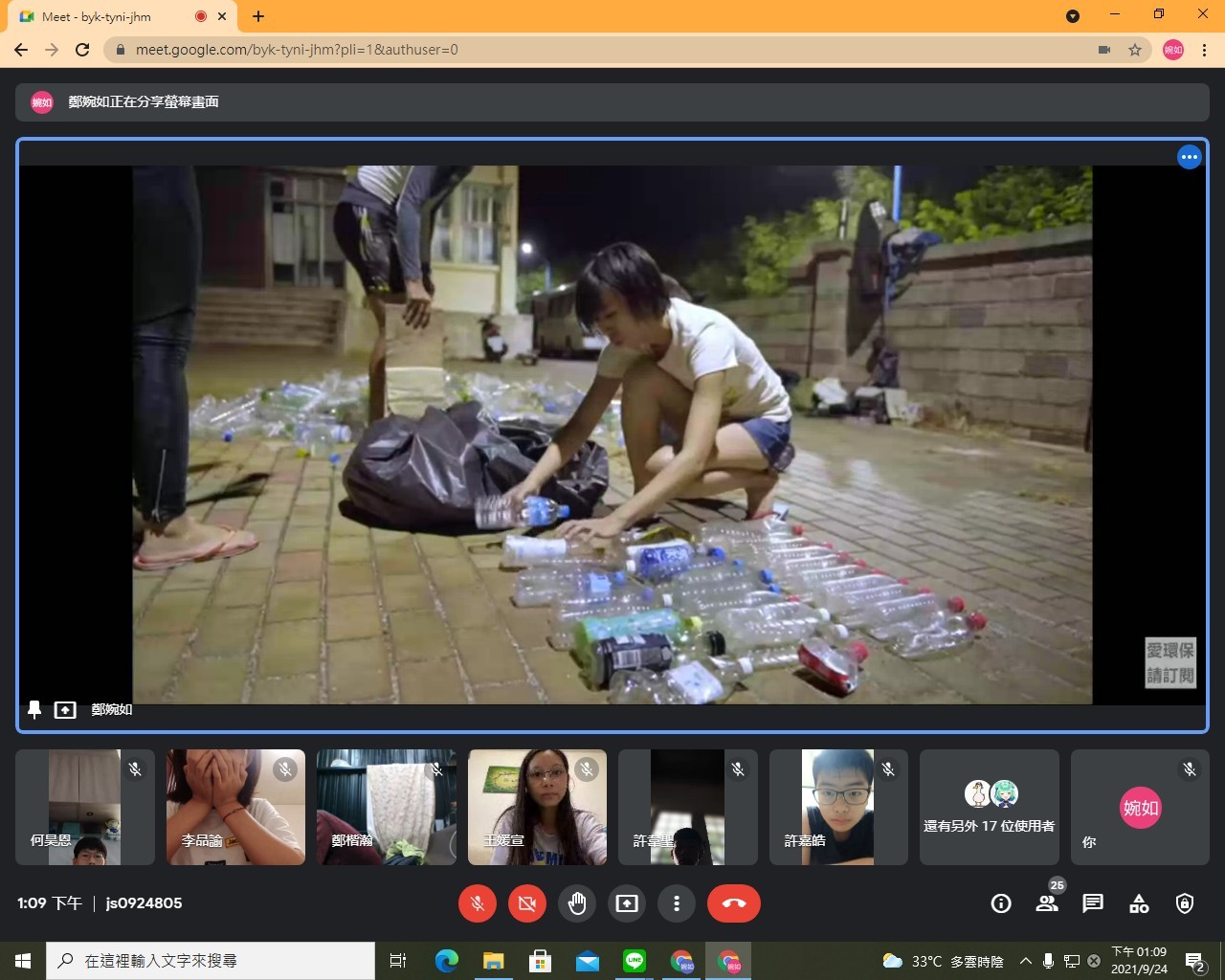This screenshot has width=1225, height=980.
Task: Click the 17 other users tile
Action: tap(989, 807)
